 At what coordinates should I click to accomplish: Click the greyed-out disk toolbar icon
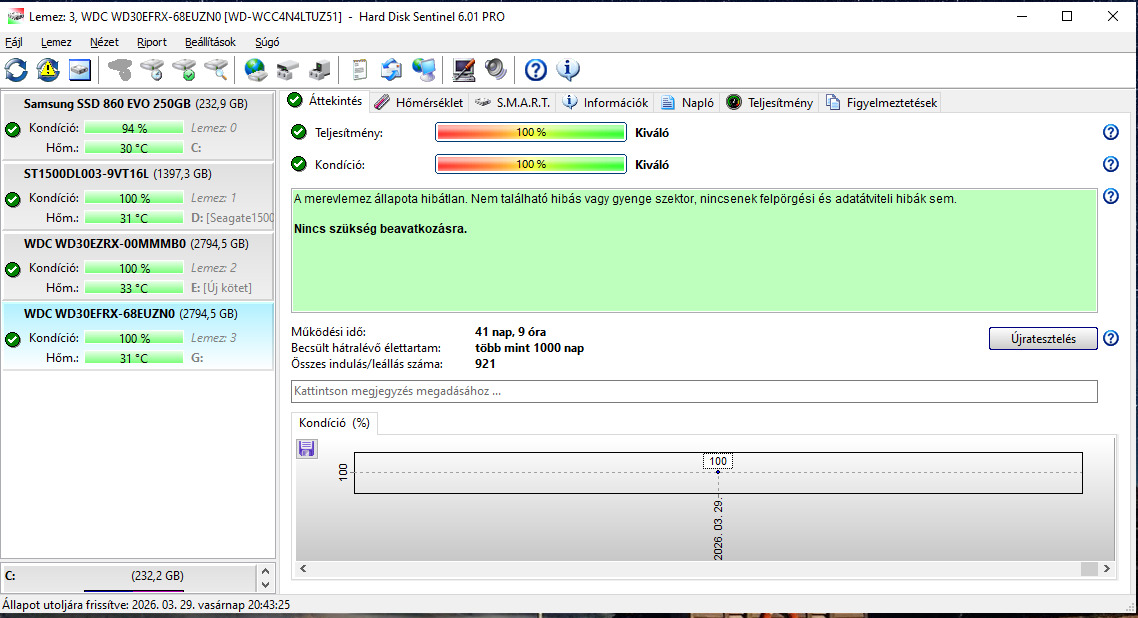tap(120, 70)
